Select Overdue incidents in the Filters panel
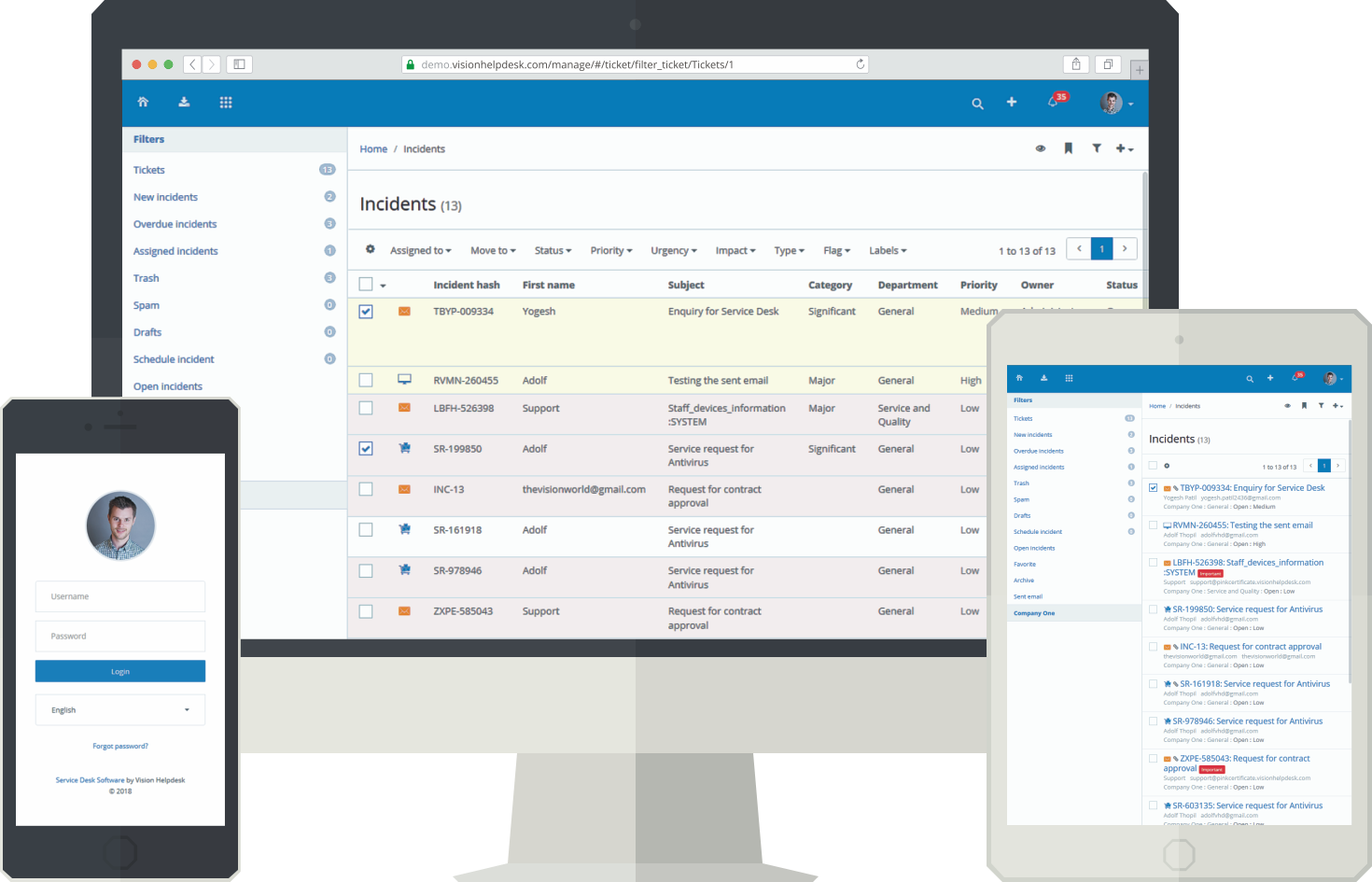 click(x=175, y=224)
